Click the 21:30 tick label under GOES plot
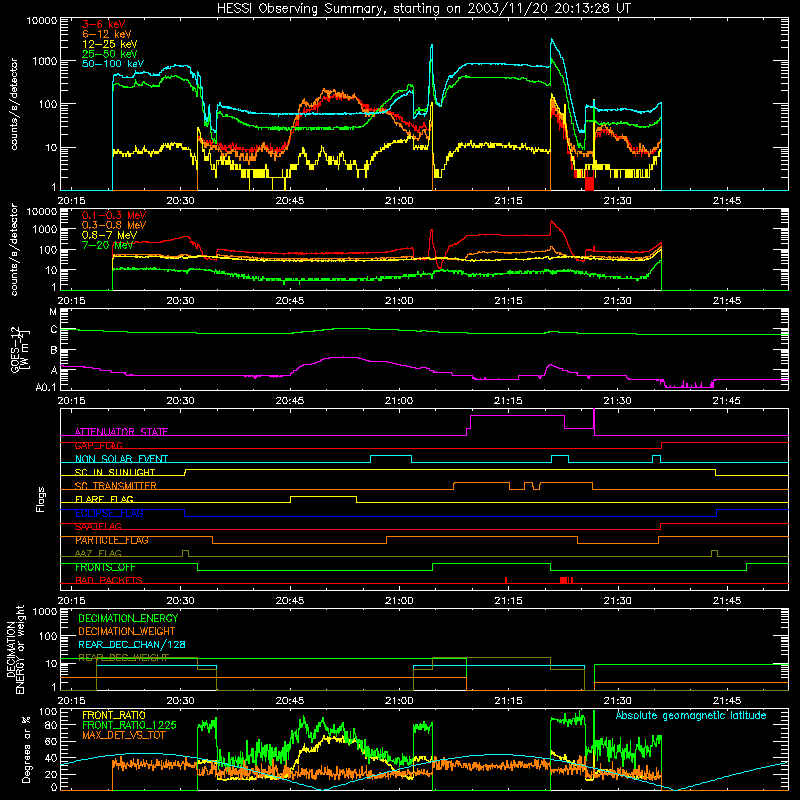The image size is (800, 800). click(x=617, y=401)
